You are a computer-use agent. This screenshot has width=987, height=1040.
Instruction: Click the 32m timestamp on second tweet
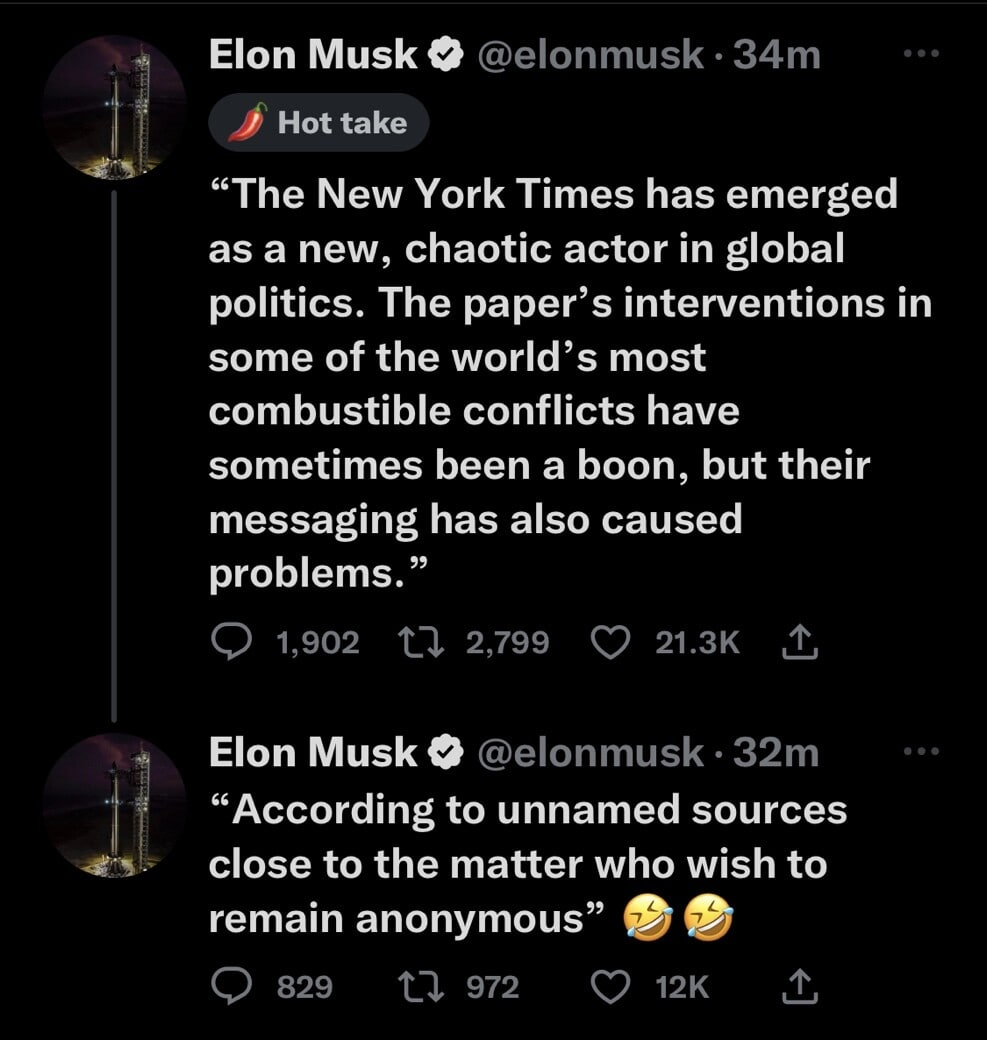(x=775, y=753)
